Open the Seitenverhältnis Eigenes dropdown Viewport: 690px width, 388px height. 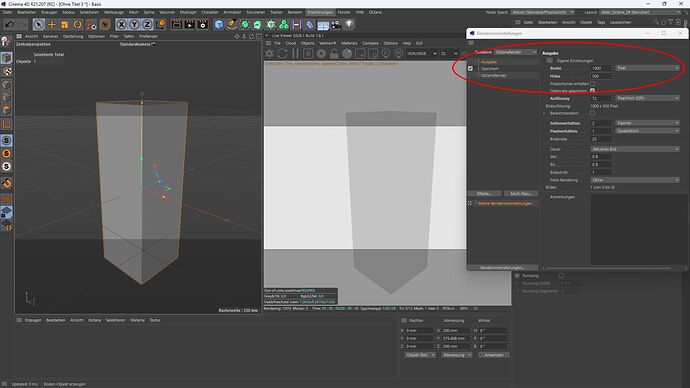[647, 123]
